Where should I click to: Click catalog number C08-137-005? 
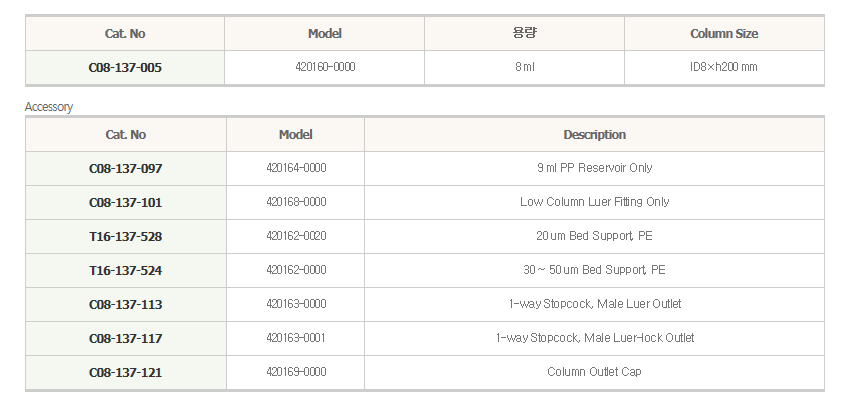pyautogui.click(x=125, y=68)
